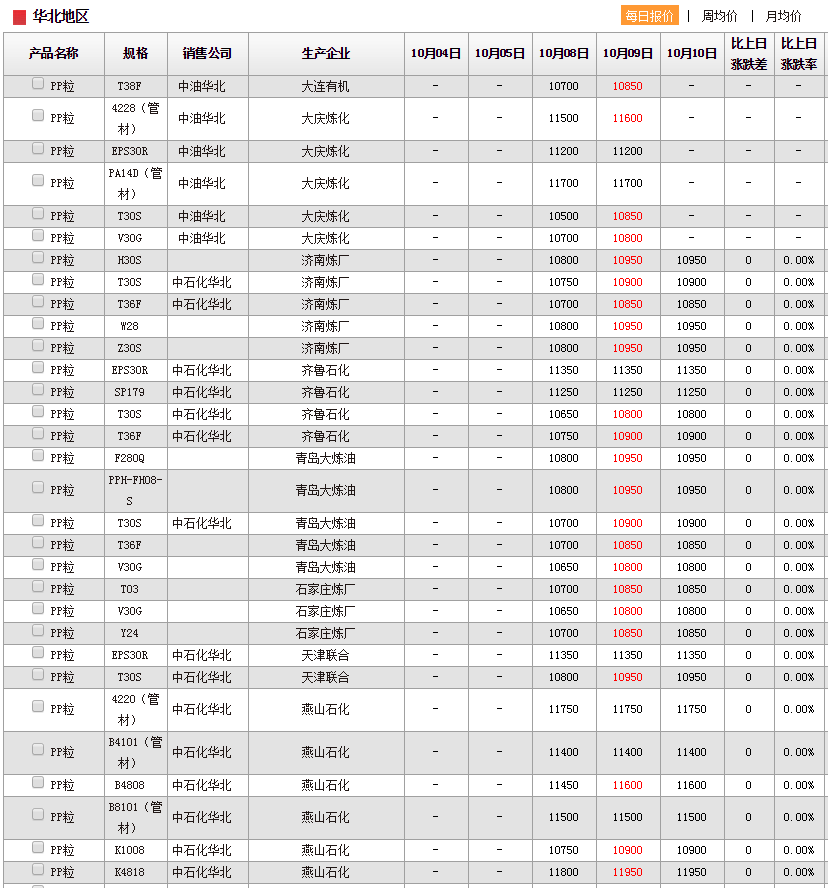Open the 周均价 tab
The height and width of the screenshot is (888, 828).
[719, 16]
